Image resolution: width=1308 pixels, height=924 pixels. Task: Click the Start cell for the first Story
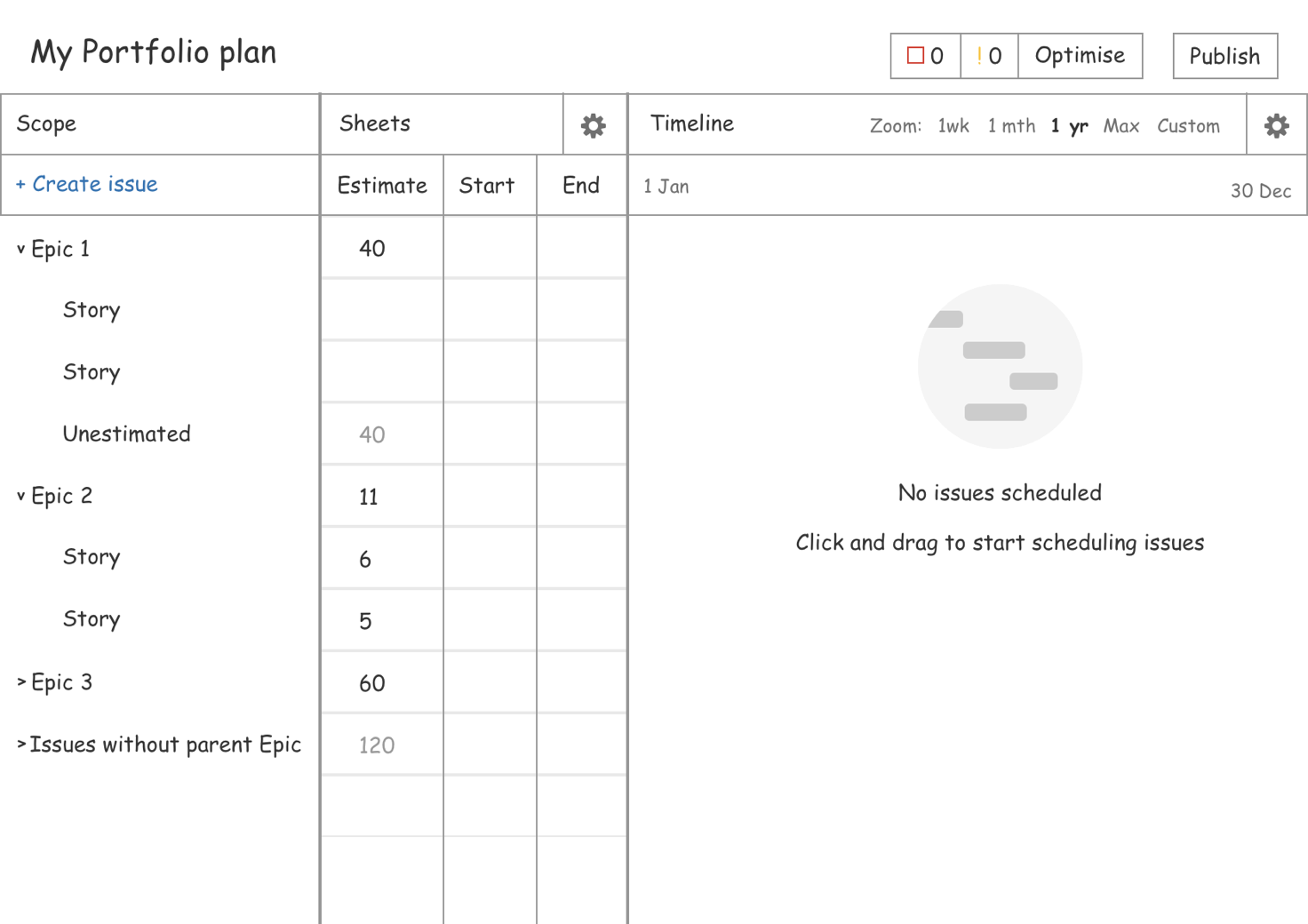[x=490, y=309]
